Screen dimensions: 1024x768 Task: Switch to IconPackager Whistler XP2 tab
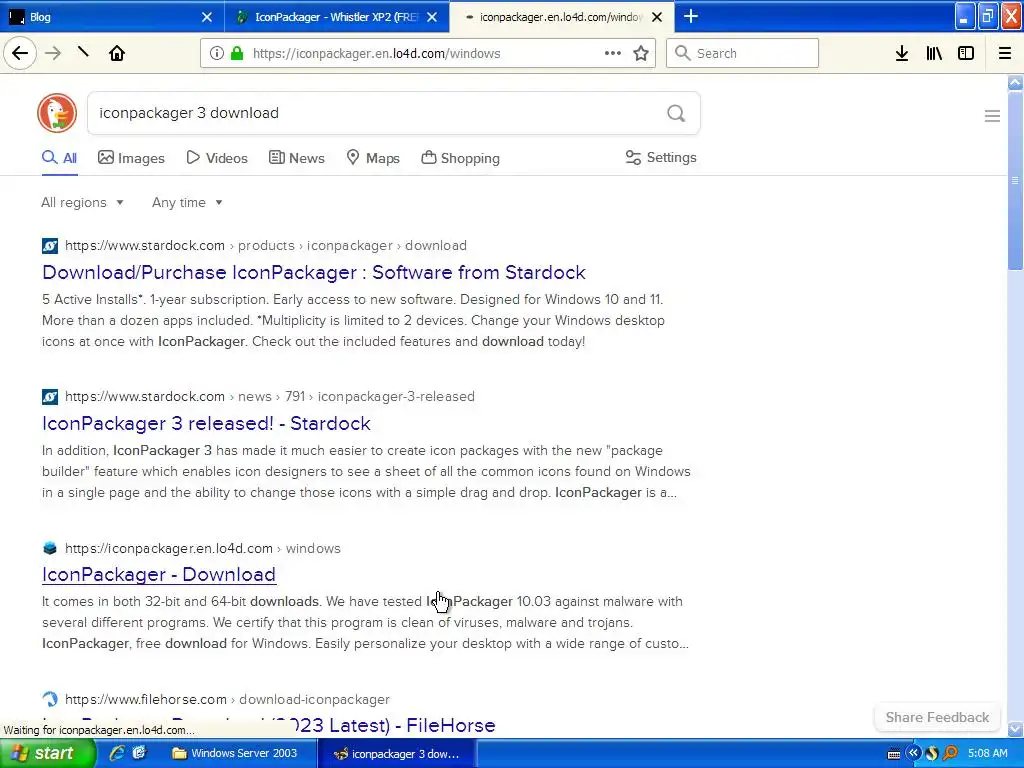point(336,17)
